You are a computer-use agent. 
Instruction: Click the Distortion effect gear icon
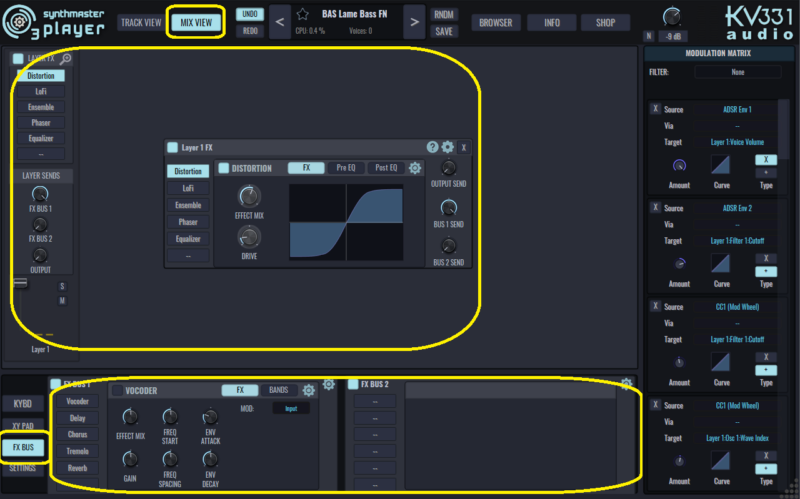click(x=415, y=168)
